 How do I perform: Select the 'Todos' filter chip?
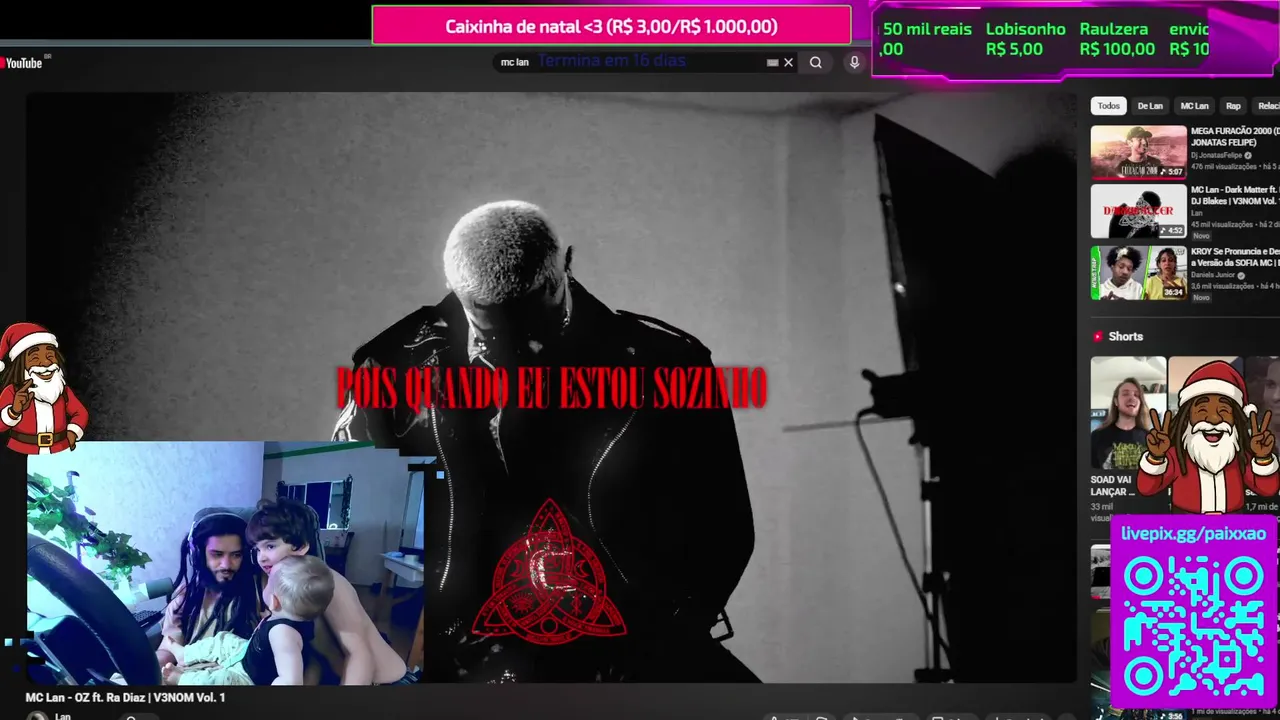tap(1109, 106)
